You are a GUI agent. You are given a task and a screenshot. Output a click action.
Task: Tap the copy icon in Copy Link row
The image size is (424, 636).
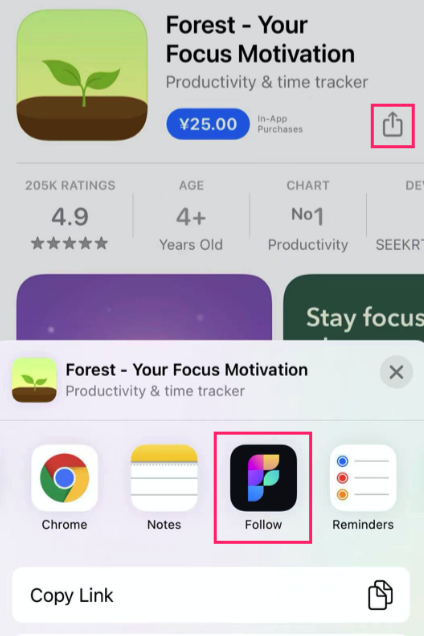[380, 595]
